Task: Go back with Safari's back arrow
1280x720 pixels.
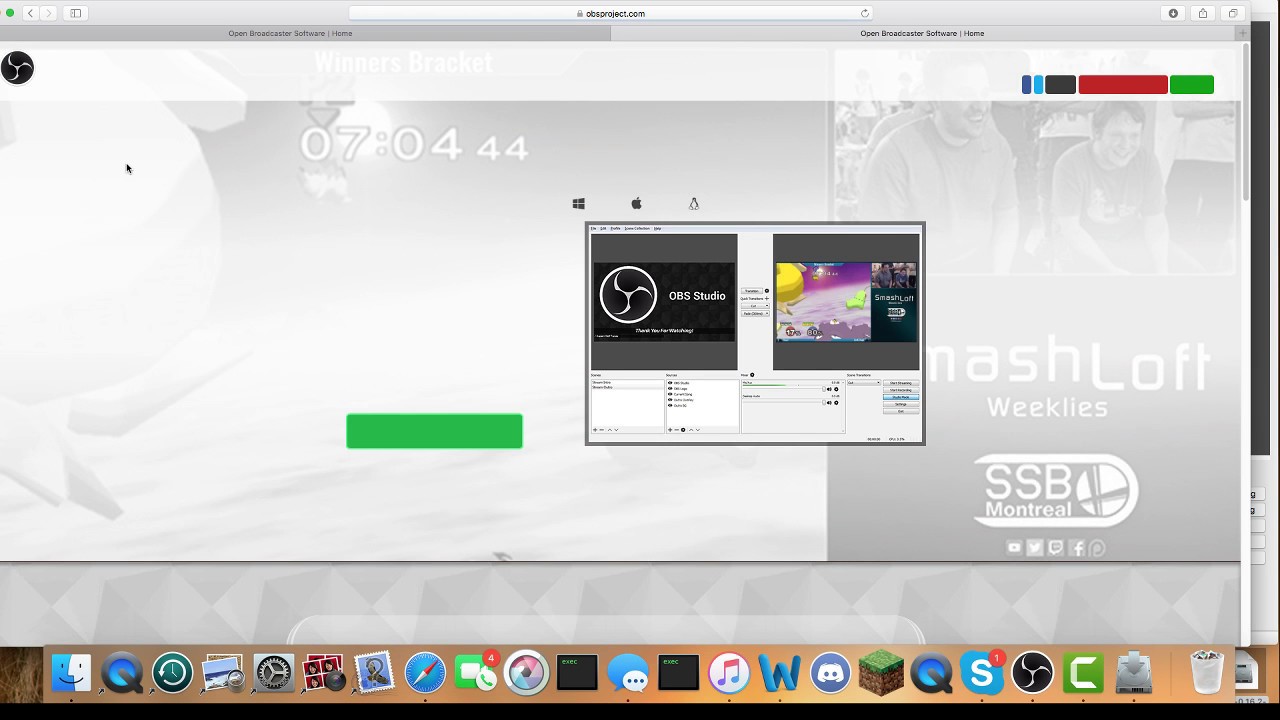Action: (30, 13)
